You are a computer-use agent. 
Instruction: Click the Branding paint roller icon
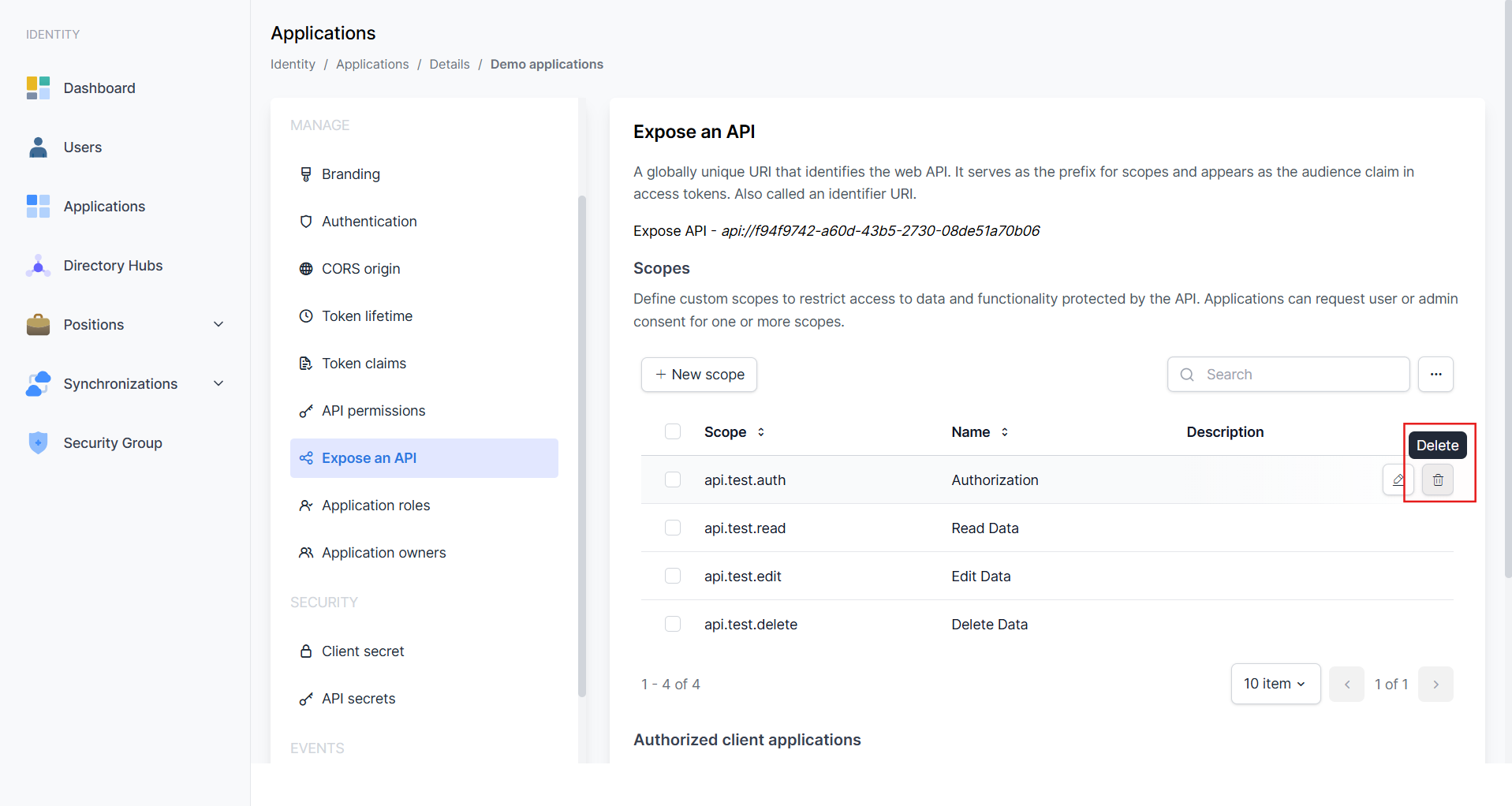(x=306, y=174)
